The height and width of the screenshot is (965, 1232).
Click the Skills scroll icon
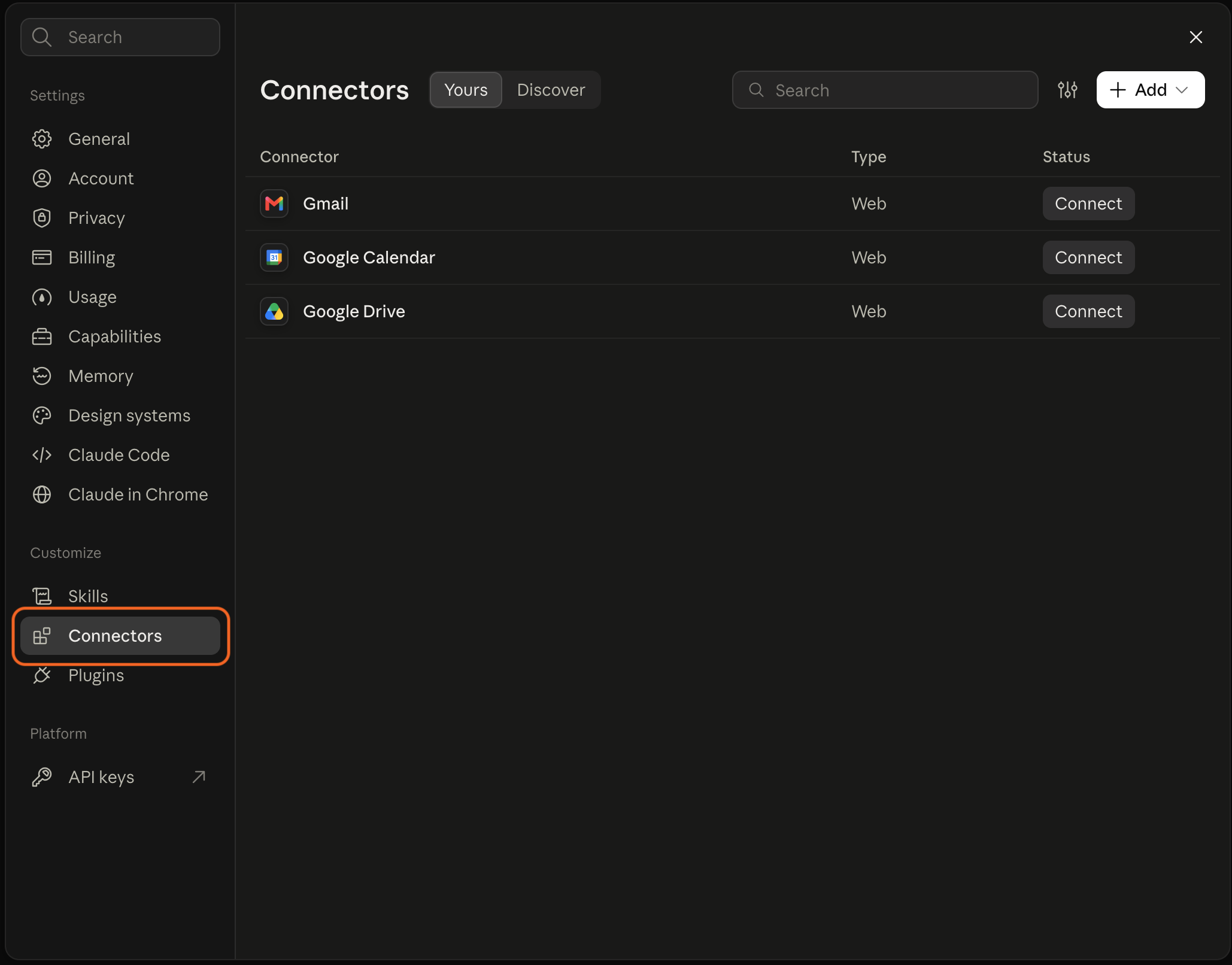[x=42, y=596]
